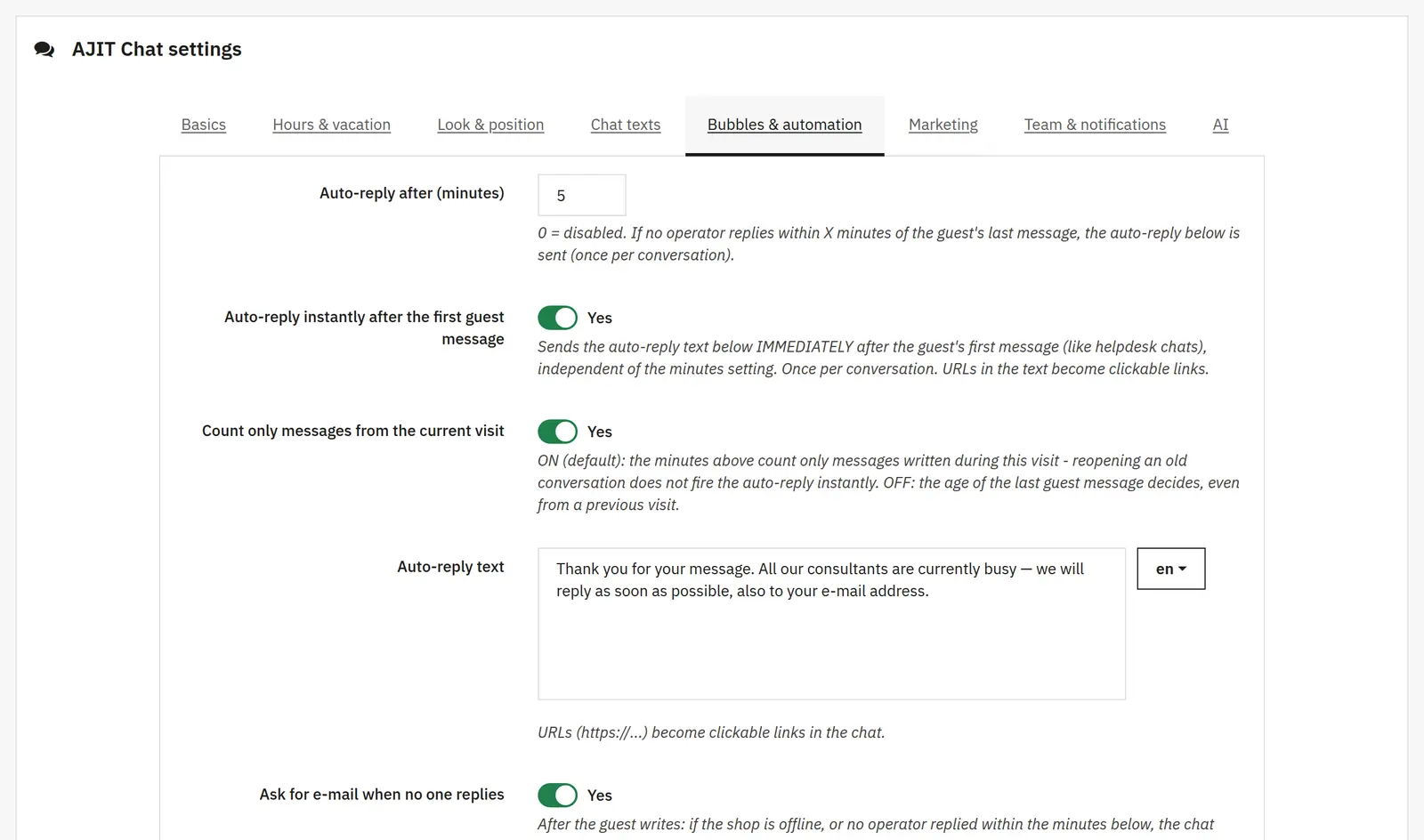The height and width of the screenshot is (840, 1424).
Task: Click the Ask for e-mail when no one replies label
Action: (x=382, y=795)
